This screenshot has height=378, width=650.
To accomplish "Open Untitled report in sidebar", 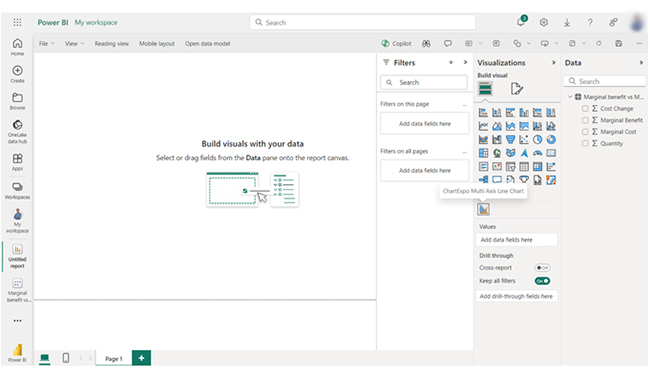I will coord(17,256).
